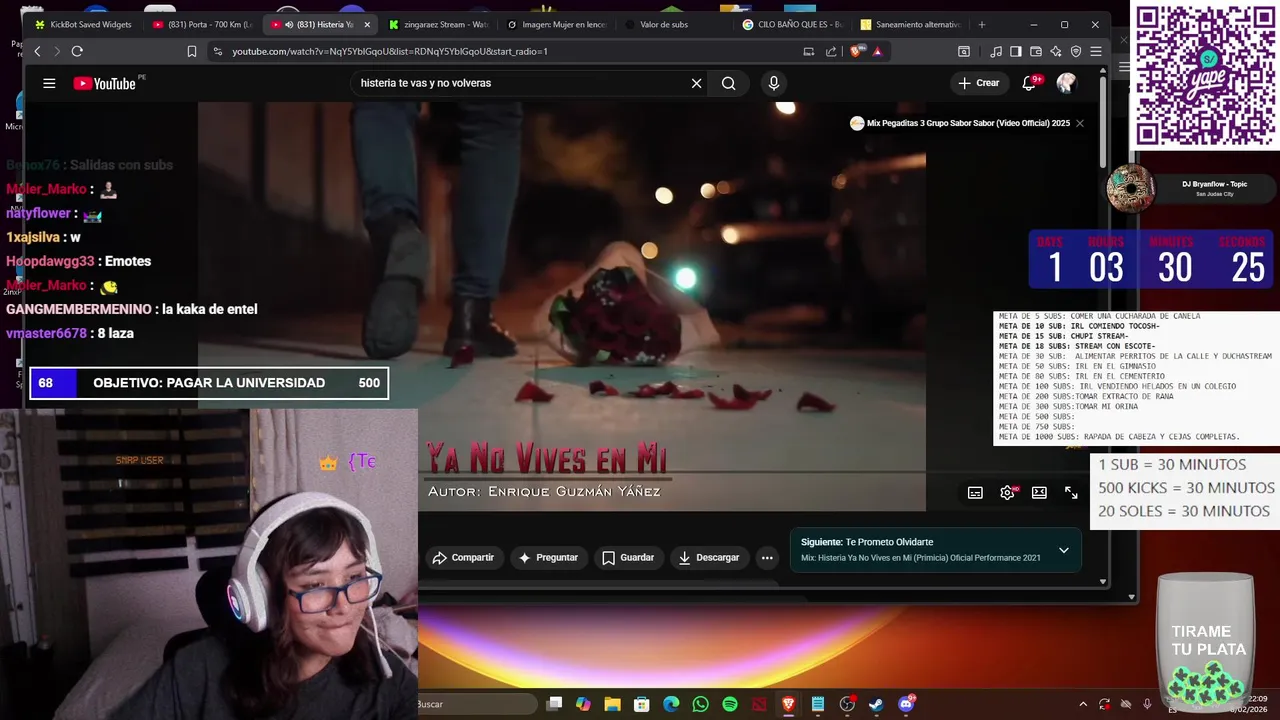Image resolution: width=1280 pixels, height=720 pixels.
Task: Click the Descargar button
Action: coord(708,558)
